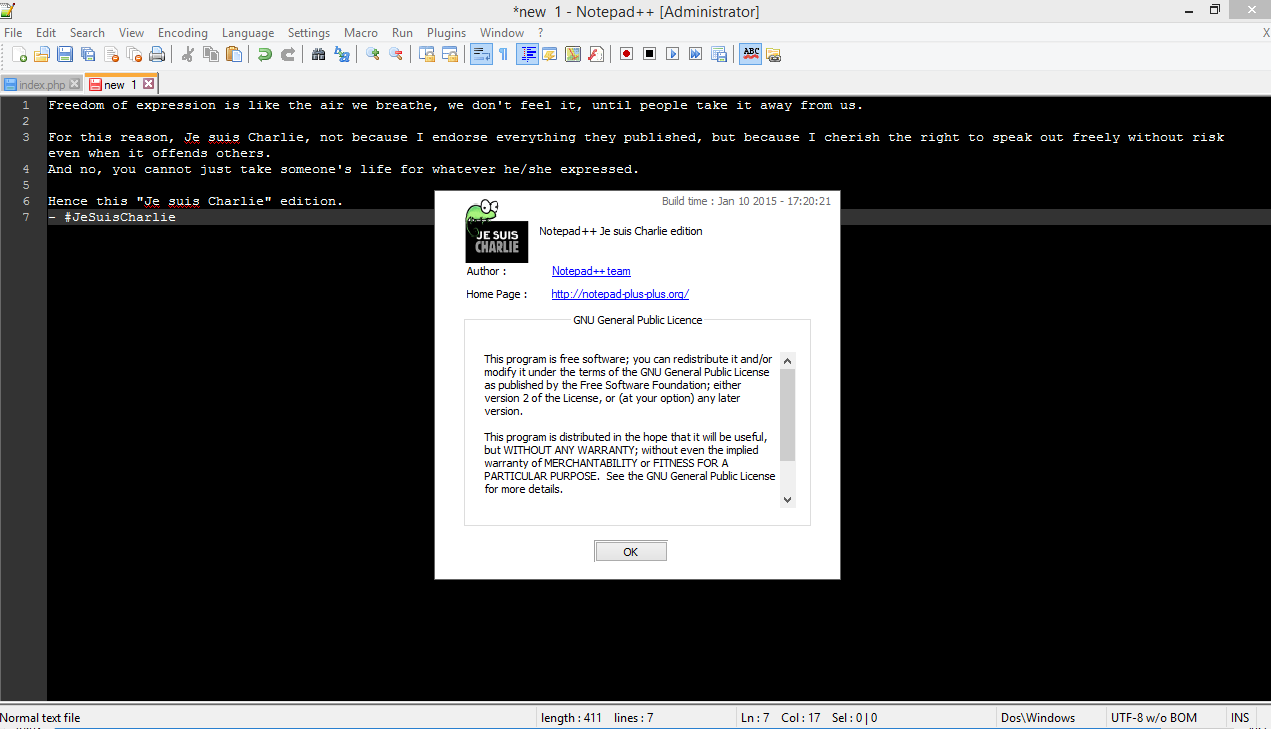The height and width of the screenshot is (729, 1271).
Task: Select the new 1 document tab
Action: (x=120, y=85)
